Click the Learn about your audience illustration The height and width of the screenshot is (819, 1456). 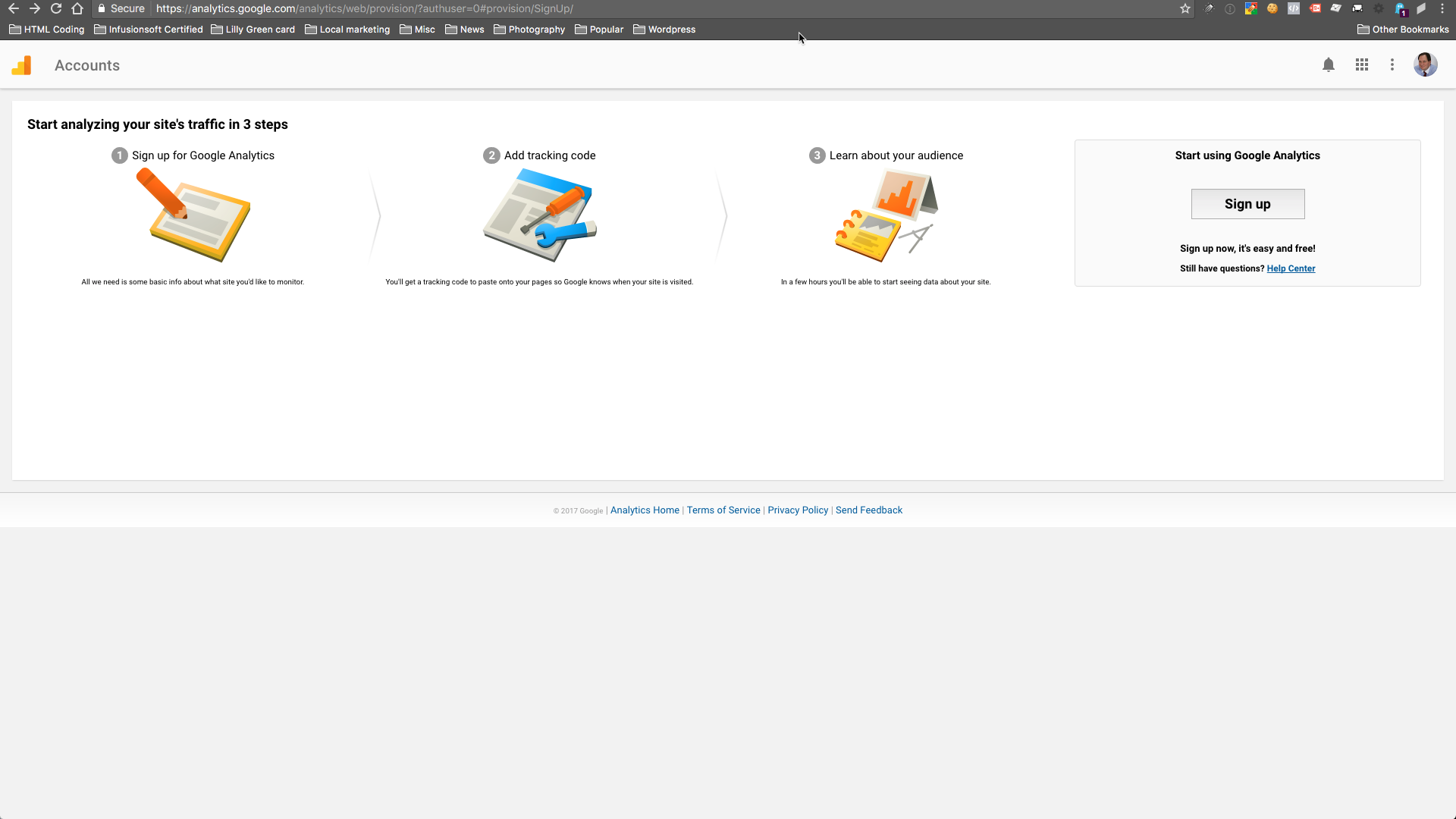(x=886, y=215)
